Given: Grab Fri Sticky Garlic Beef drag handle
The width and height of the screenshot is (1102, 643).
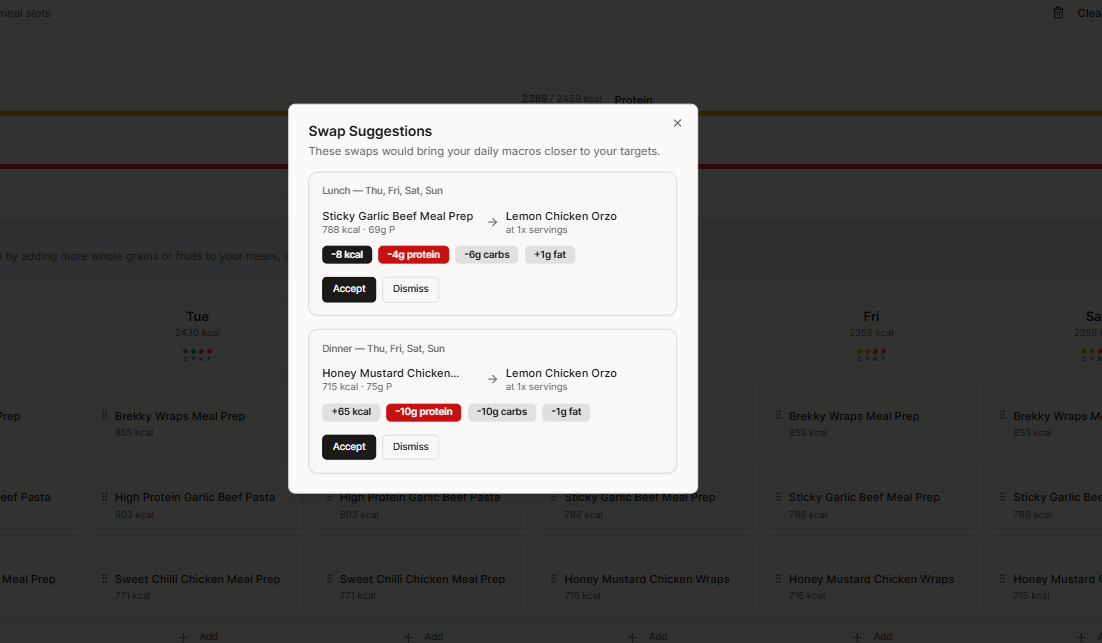Looking at the screenshot, I should click(778, 496).
